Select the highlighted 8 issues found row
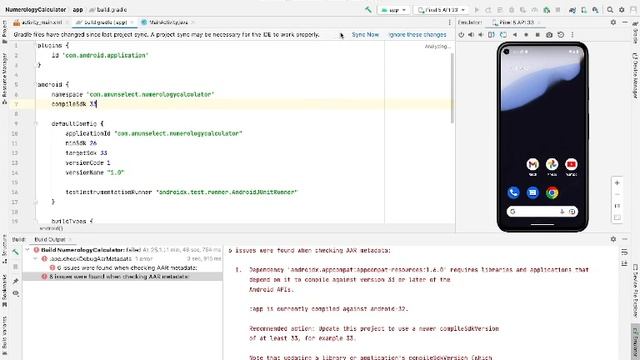This screenshot has width=640, height=360. pyautogui.click(x=122, y=277)
